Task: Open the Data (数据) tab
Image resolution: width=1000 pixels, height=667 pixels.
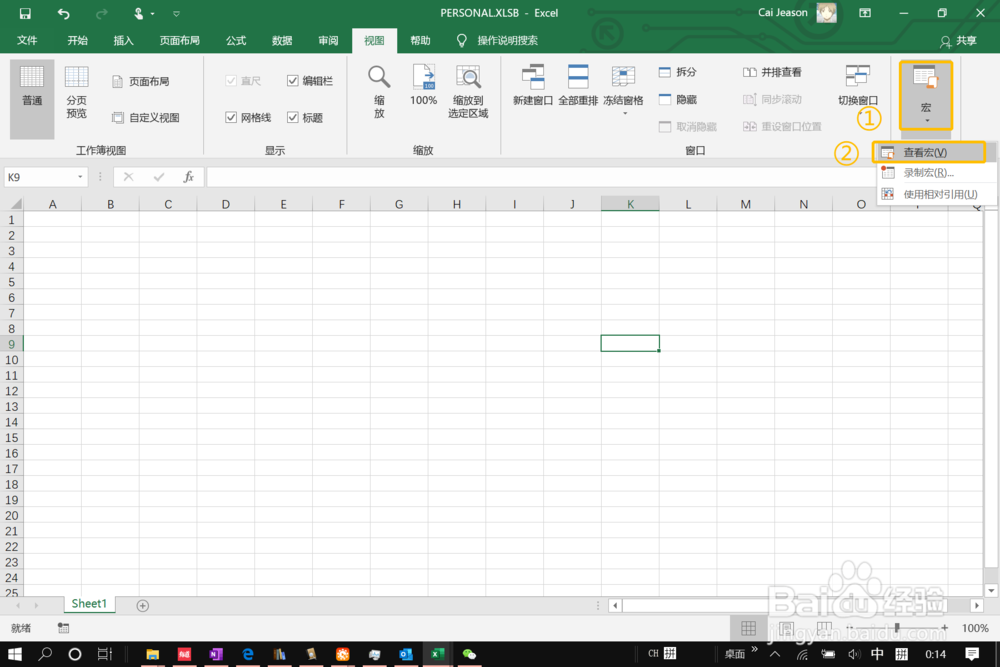Action: [x=282, y=40]
